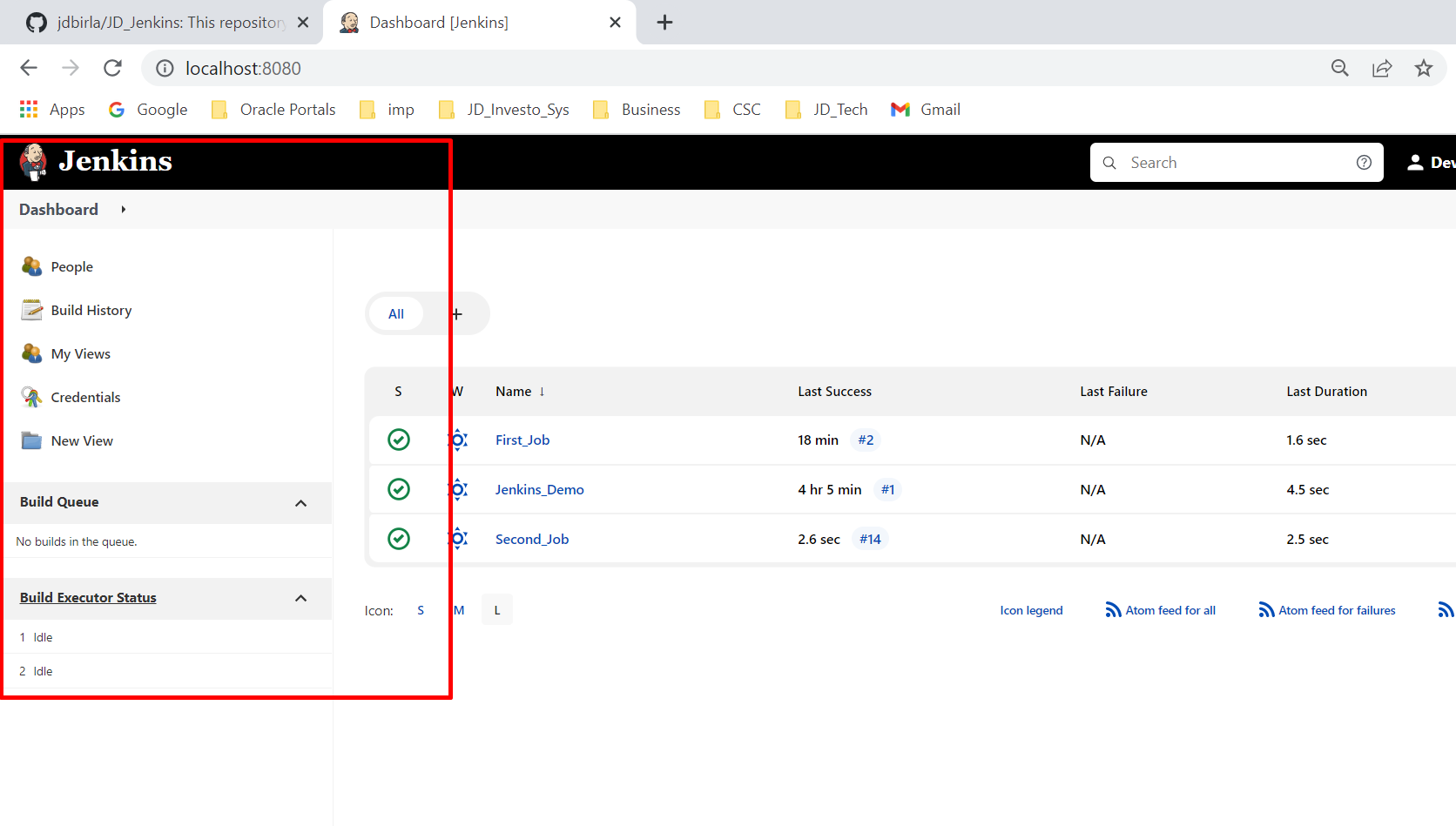
Task: Open the JD_Investo_Sys bookmark folder
Action: (x=503, y=110)
